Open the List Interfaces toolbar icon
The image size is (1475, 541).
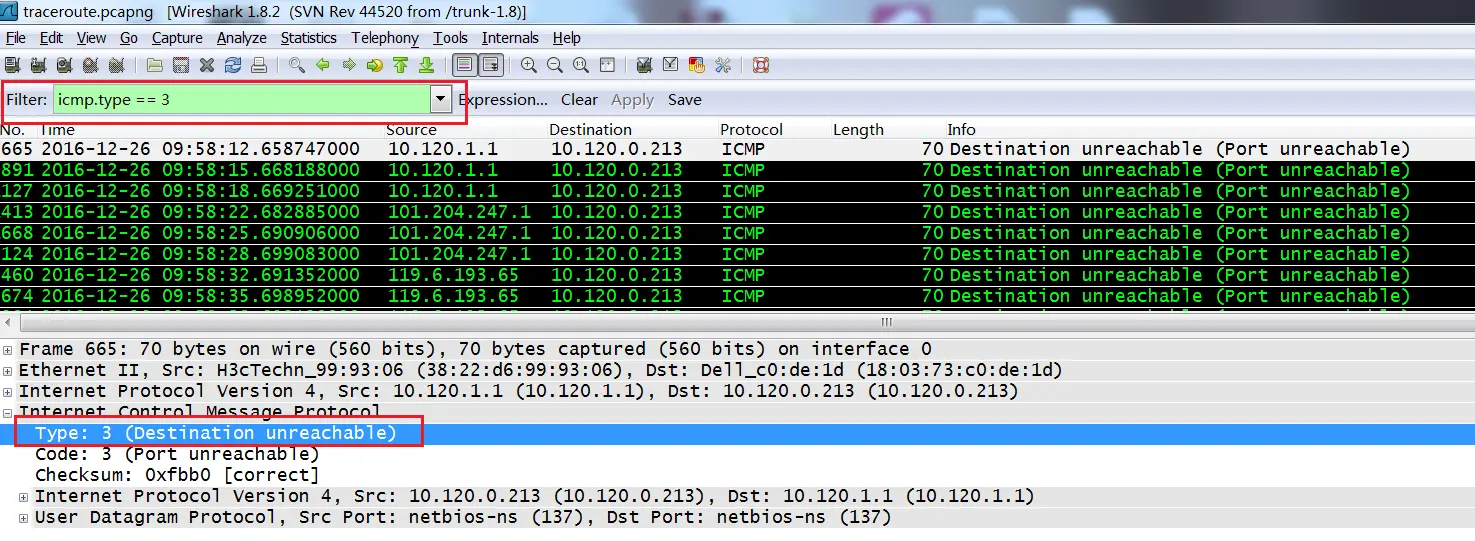coord(12,65)
